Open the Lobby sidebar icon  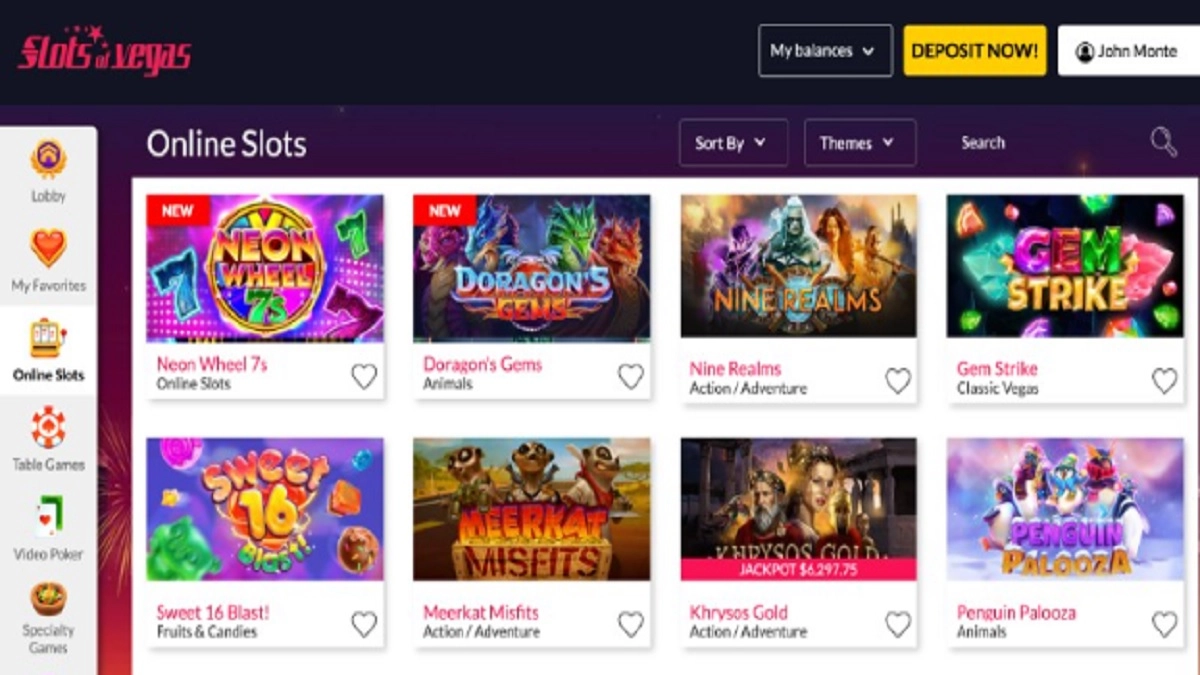click(48, 160)
